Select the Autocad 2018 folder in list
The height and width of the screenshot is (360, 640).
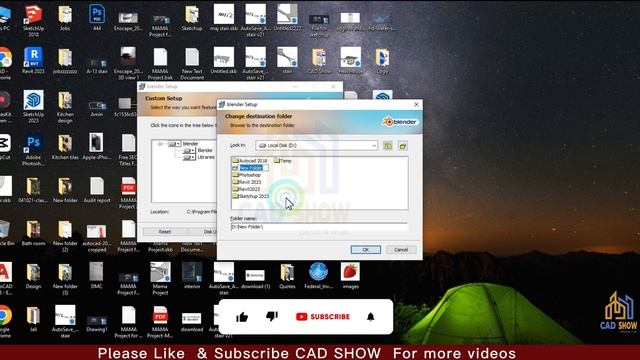pos(250,161)
